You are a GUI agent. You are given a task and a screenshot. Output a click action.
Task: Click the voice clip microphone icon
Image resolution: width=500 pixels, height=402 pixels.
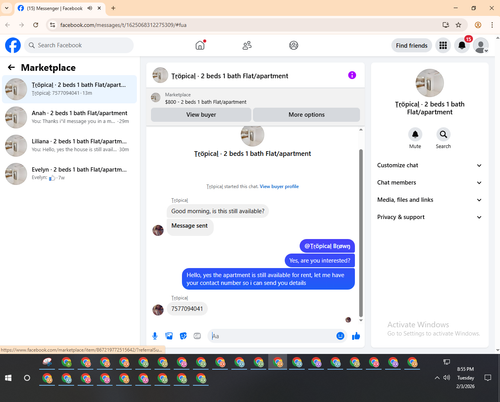[155, 336]
